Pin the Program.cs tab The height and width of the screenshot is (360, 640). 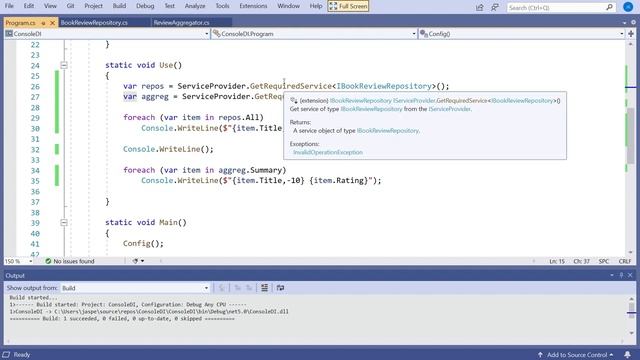[43, 23]
